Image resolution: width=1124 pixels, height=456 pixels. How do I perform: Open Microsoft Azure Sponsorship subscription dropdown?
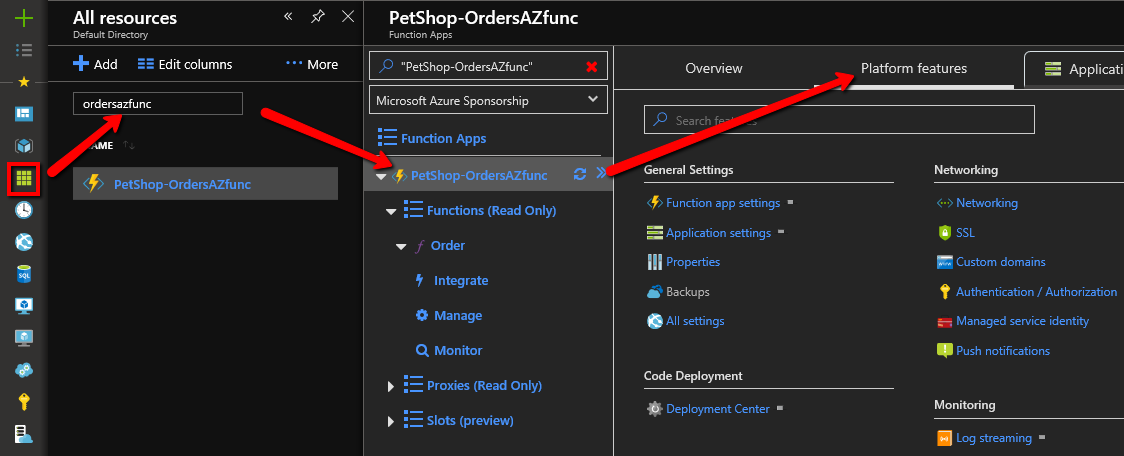488,100
